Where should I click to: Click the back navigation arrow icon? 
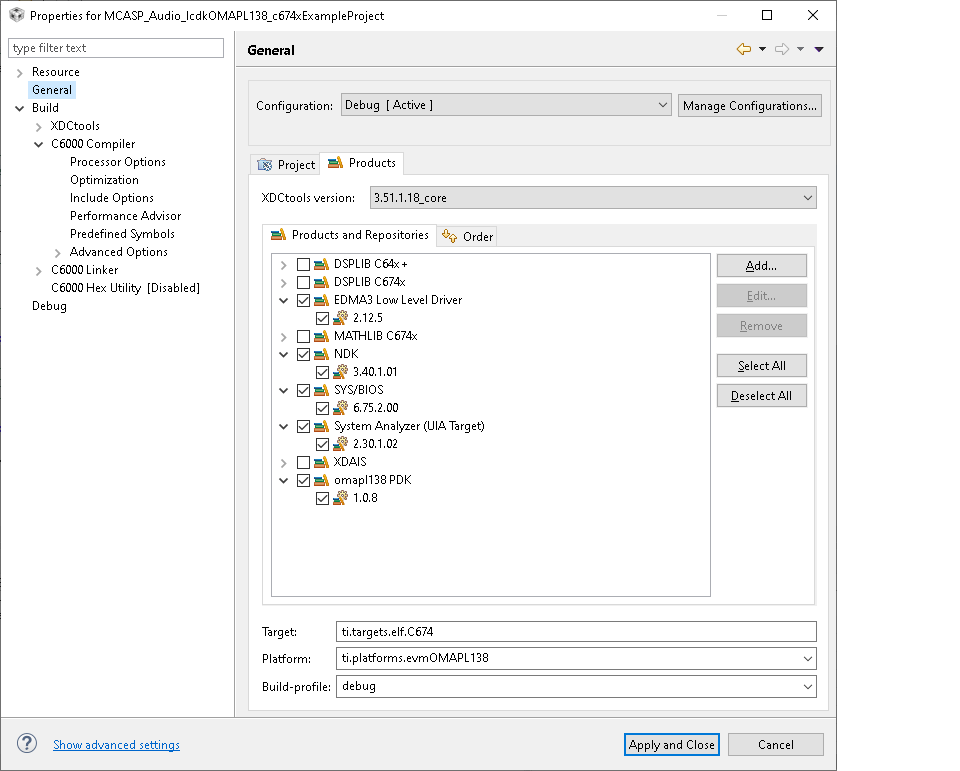(743, 49)
